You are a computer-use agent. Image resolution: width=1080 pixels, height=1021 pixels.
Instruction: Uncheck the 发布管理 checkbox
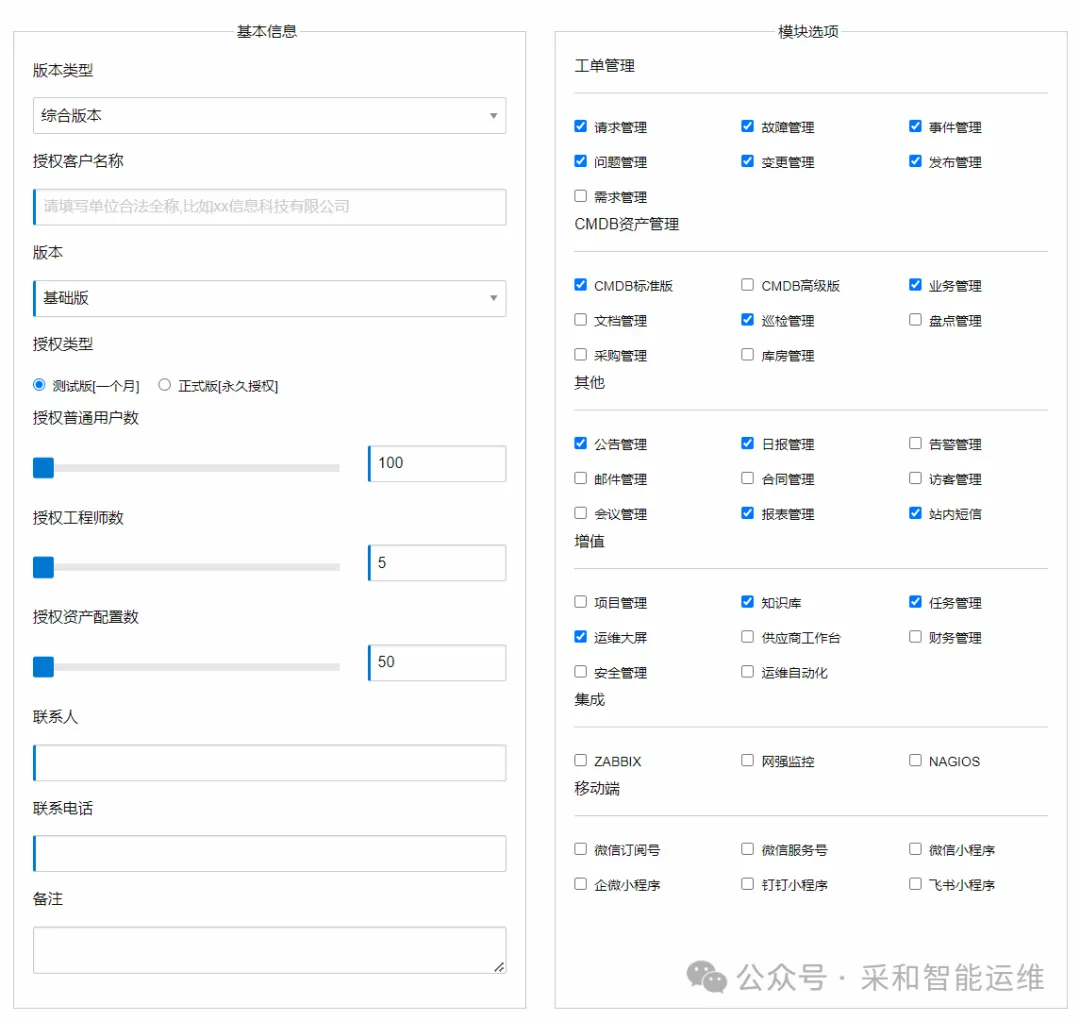tap(915, 161)
